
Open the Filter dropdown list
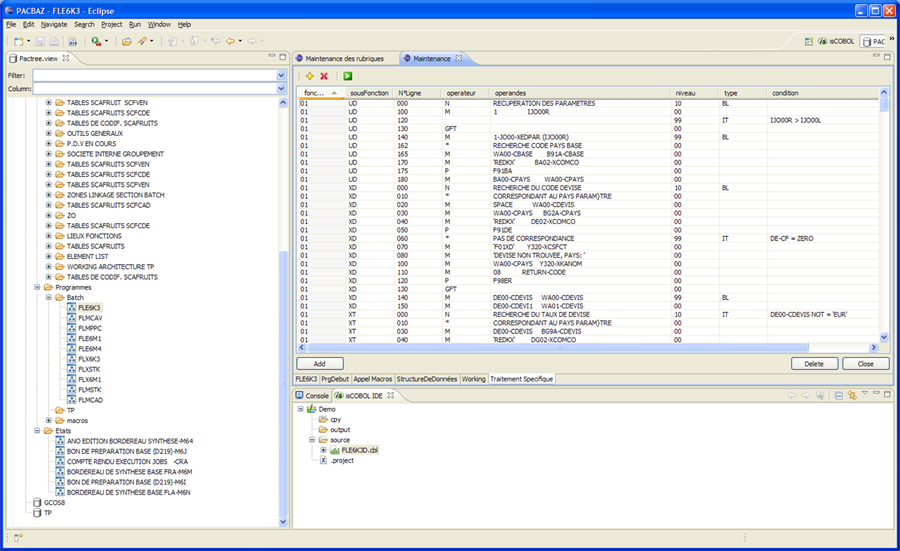281,75
